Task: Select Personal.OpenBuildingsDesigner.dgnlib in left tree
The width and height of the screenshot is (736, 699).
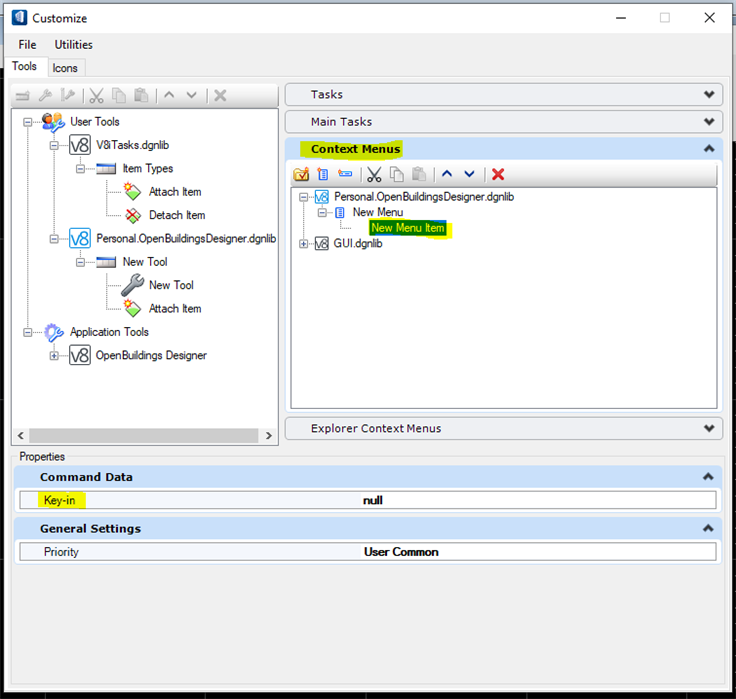Action: (186, 238)
